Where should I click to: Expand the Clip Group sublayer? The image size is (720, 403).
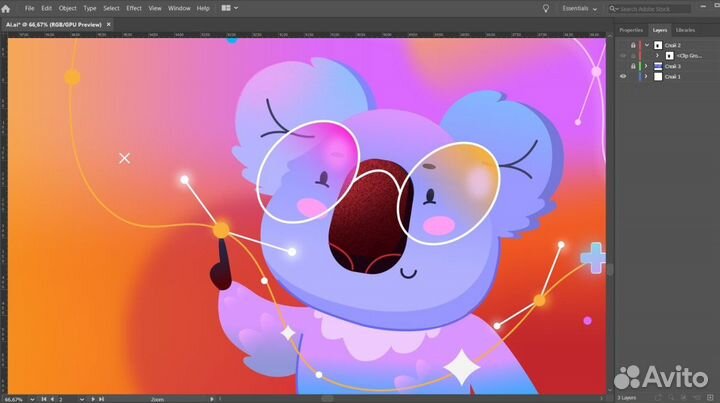coord(656,56)
